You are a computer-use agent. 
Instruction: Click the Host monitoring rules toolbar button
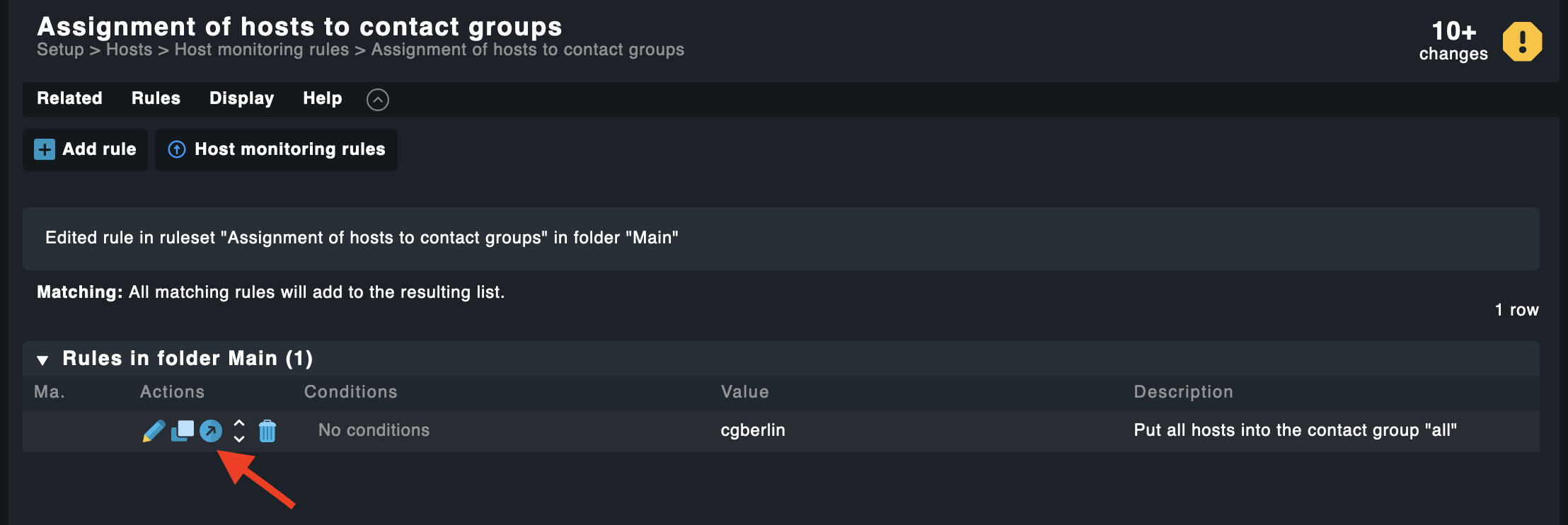[276, 149]
